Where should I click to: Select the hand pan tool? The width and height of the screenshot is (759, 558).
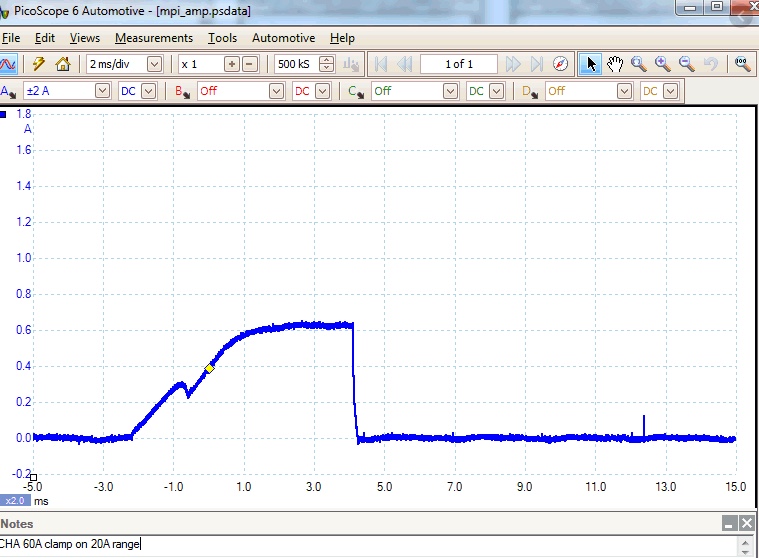click(615, 64)
